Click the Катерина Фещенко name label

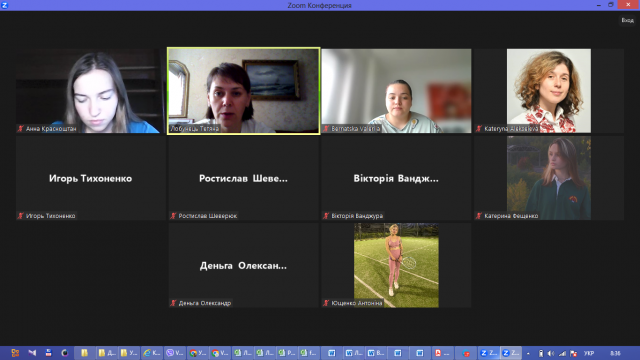[511, 216]
